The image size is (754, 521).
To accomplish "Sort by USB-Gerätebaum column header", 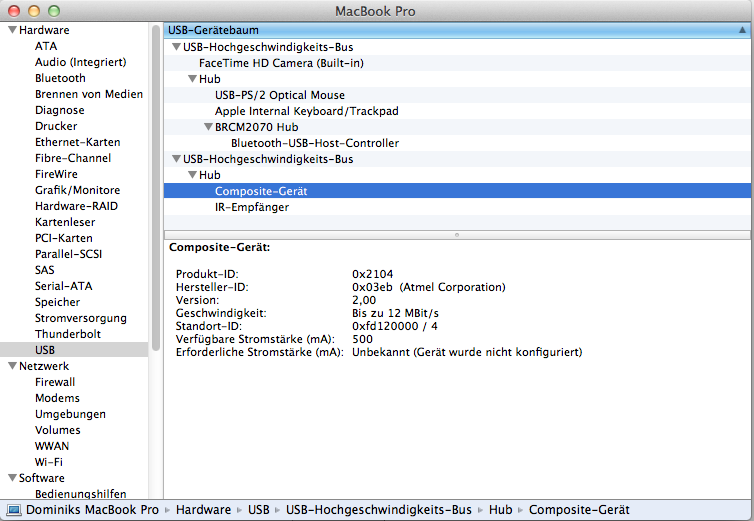I will pyautogui.click(x=457, y=30).
